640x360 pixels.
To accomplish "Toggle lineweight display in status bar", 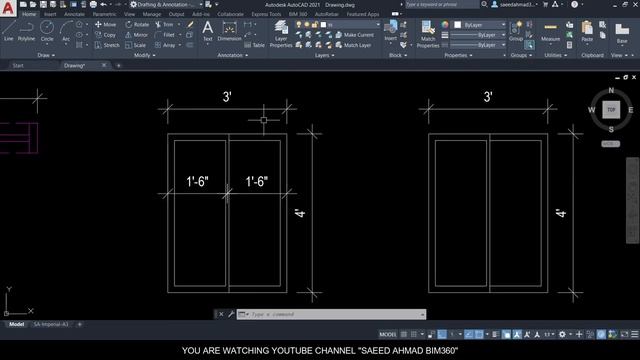I will pos(496,334).
